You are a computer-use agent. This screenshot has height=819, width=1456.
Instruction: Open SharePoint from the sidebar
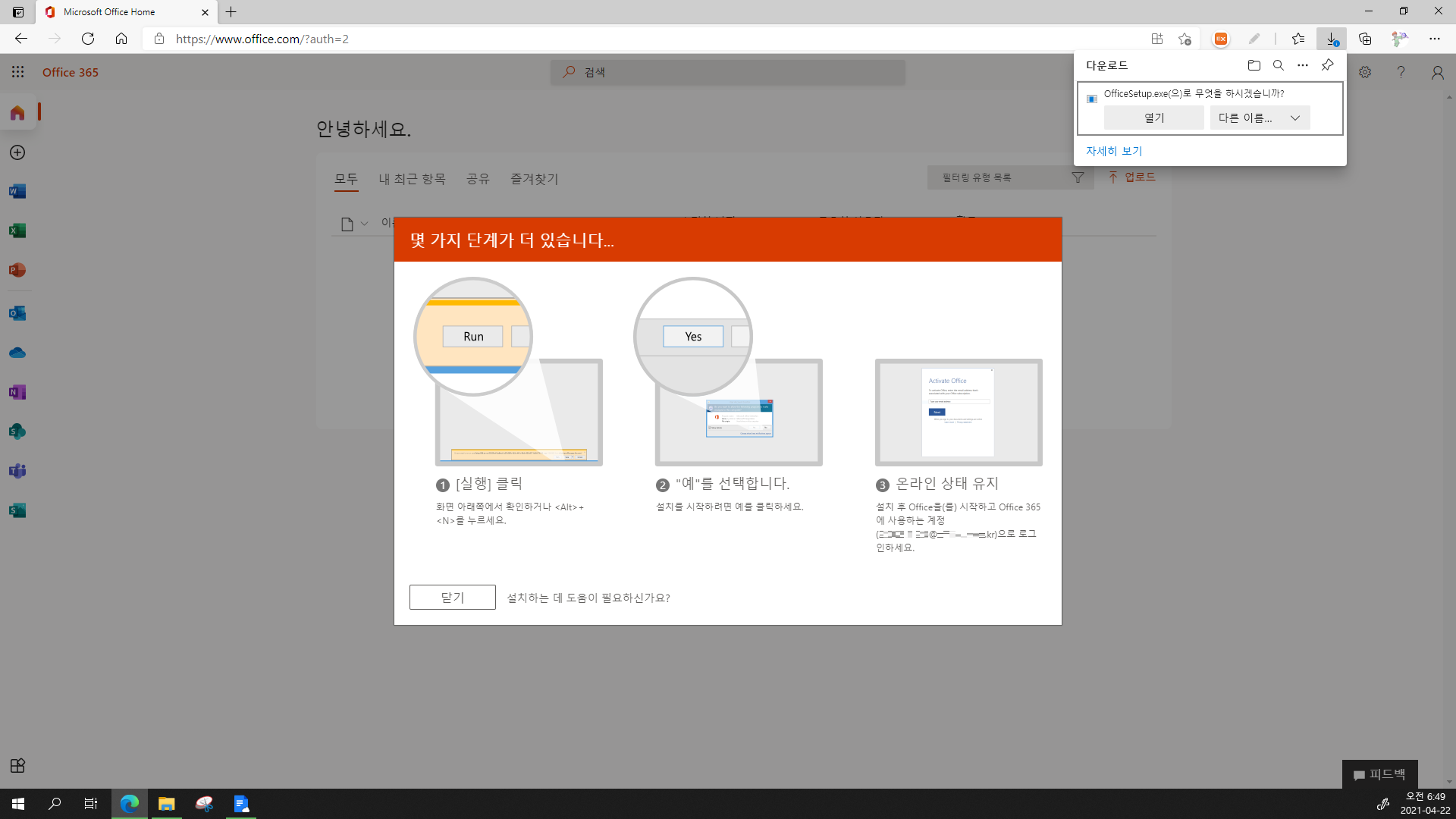tap(17, 431)
